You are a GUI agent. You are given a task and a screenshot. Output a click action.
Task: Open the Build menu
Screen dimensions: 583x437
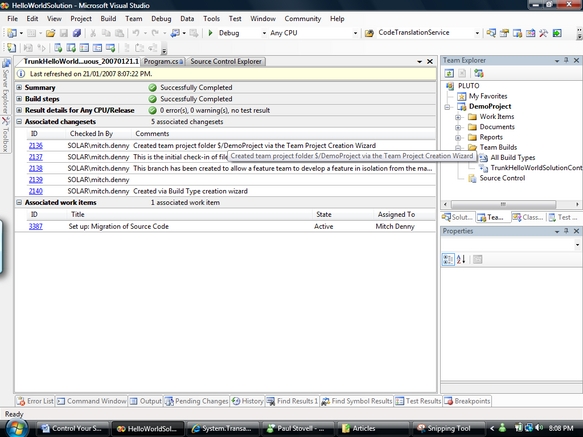tap(108, 19)
